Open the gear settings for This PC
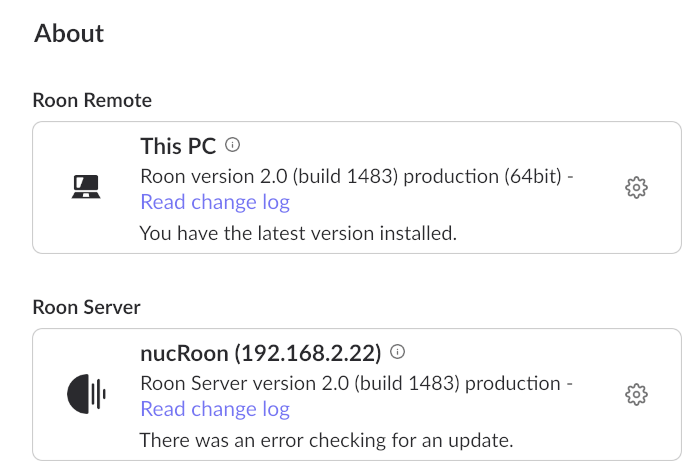Viewport: 692px width, 473px height. point(636,188)
